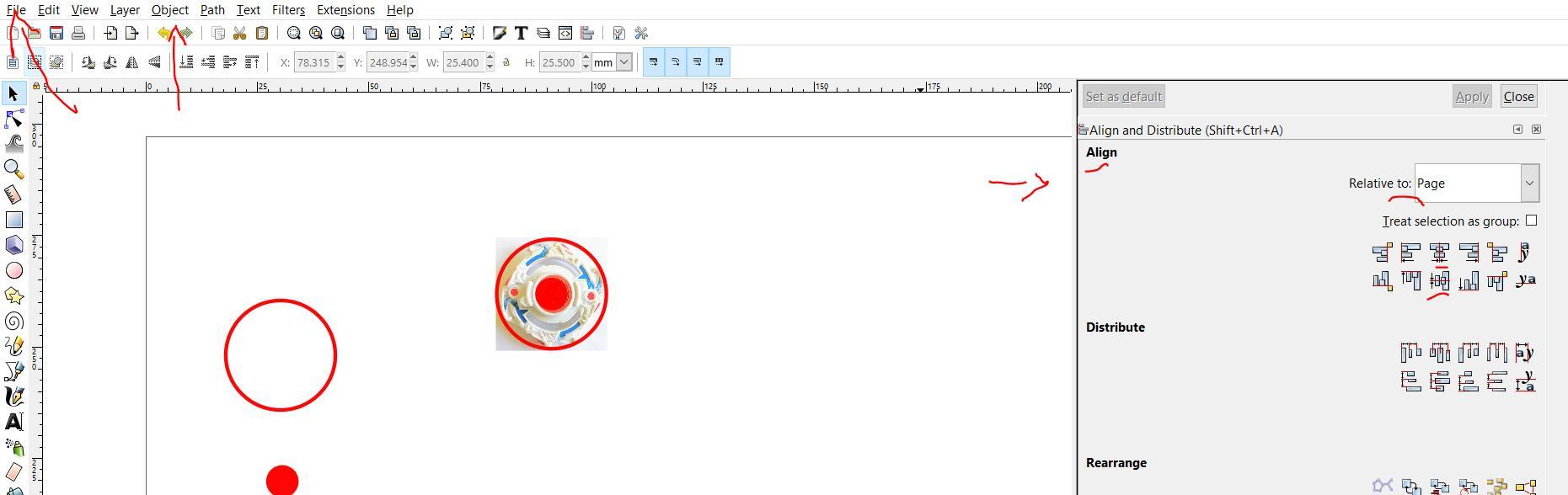
Task: Toggle Treat selection as group checkbox
Action: [x=1531, y=221]
